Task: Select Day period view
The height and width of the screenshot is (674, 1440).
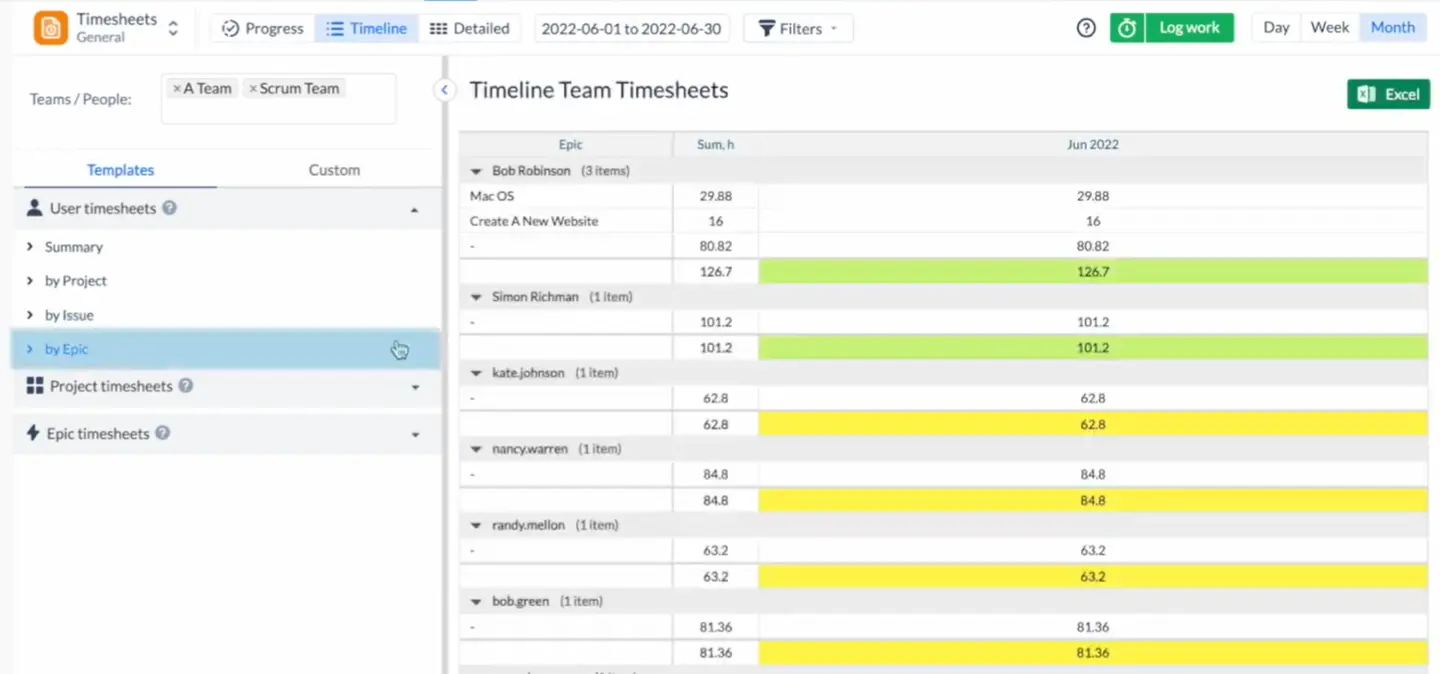Action: [1276, 28]
